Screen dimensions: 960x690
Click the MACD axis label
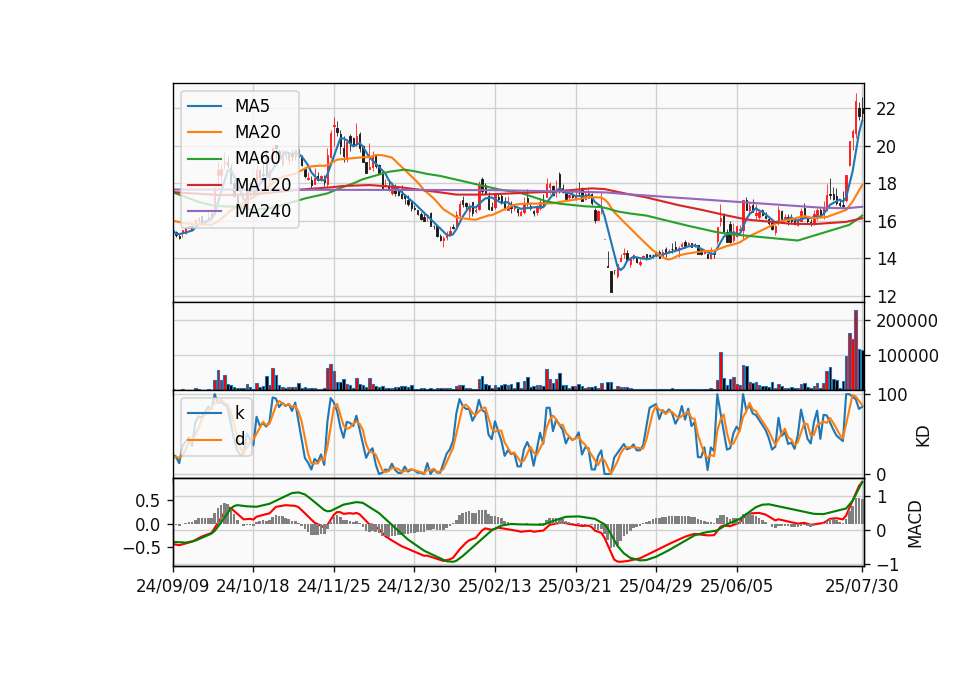point(915,524)
